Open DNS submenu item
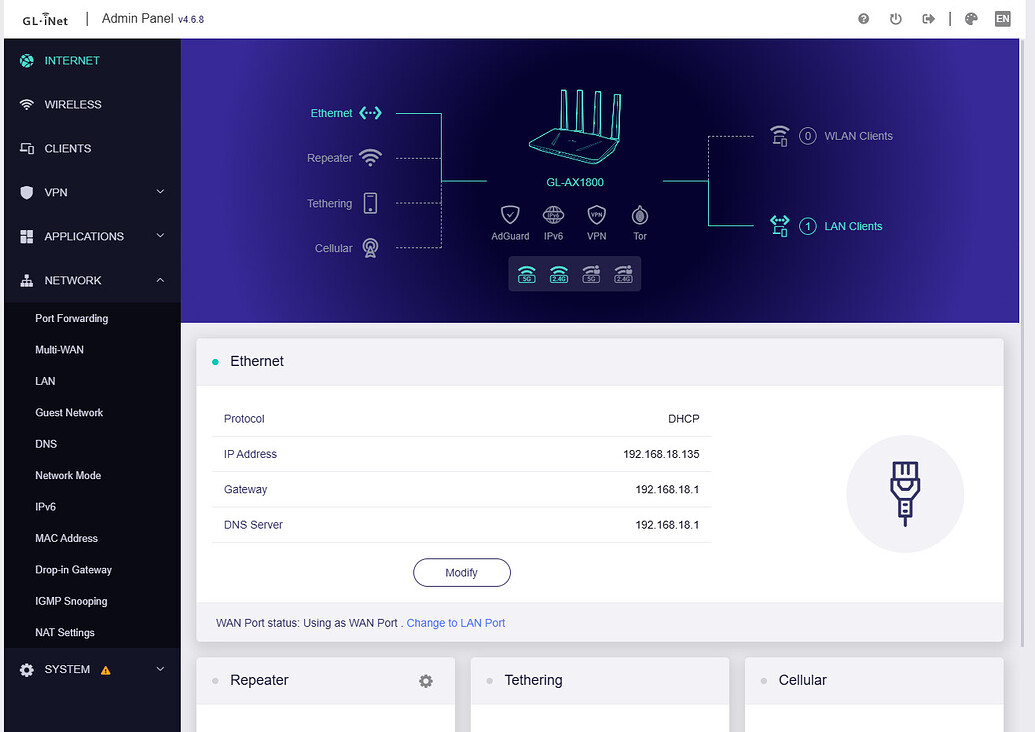The height and width of the screenshot is (732, 1035). [92, 444]
